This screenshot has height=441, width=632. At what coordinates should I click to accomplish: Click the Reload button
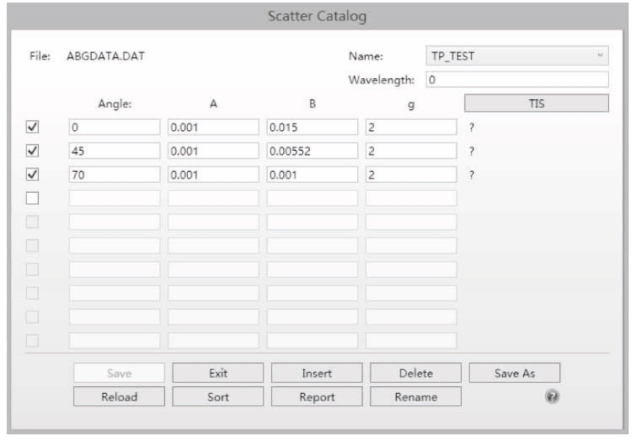(118, 396)
